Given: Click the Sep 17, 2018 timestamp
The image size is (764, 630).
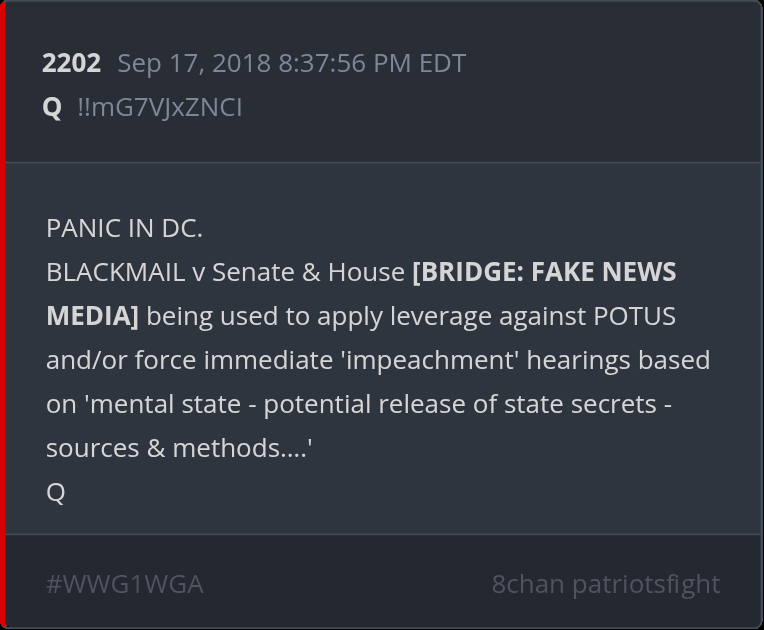Looking at the screenshot, I should pyautogui.click(x=291, y=63).
